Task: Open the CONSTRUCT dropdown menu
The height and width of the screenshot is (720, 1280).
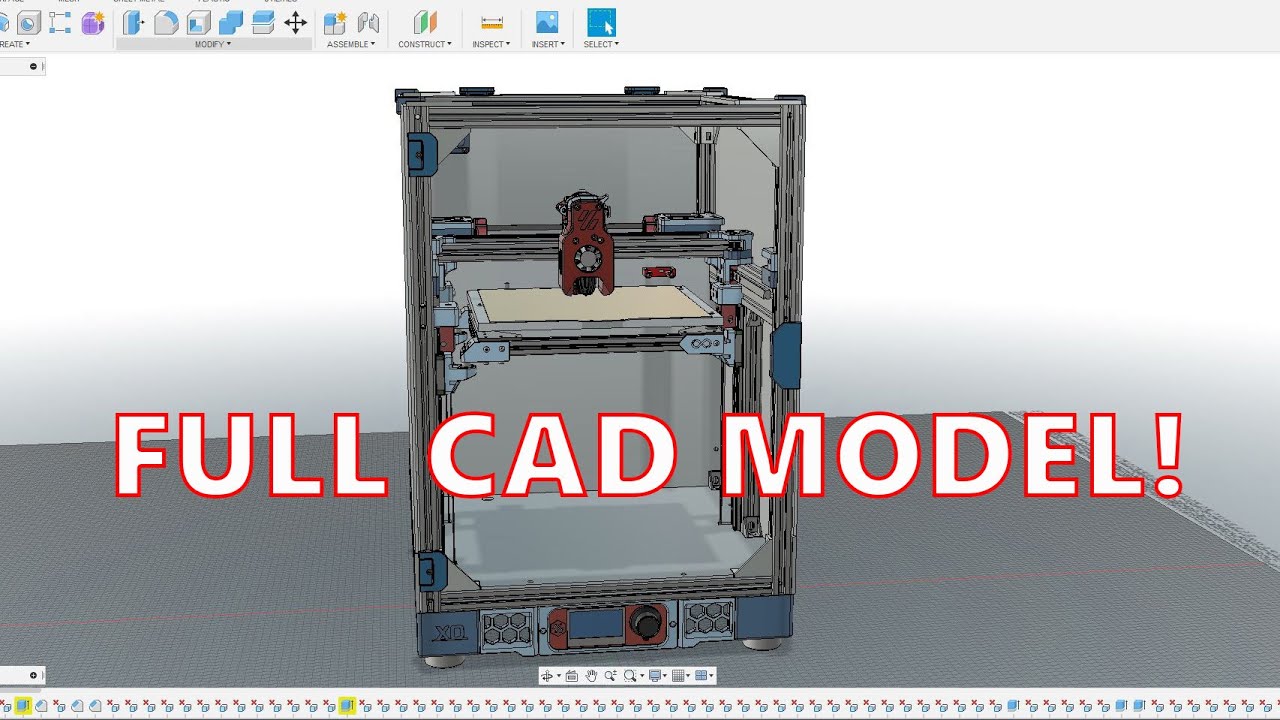Action: coord(425,44)
